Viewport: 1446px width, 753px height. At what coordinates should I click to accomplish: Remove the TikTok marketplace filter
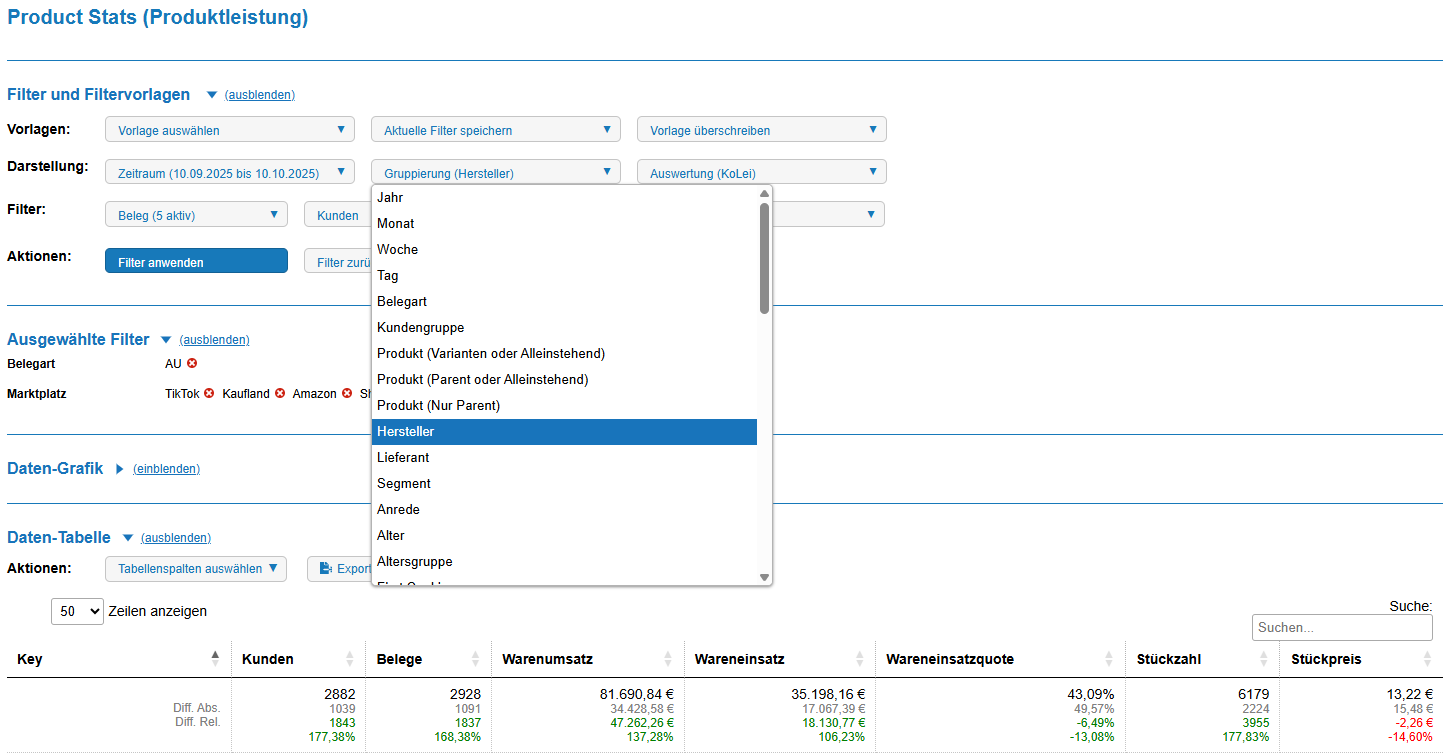209,394
